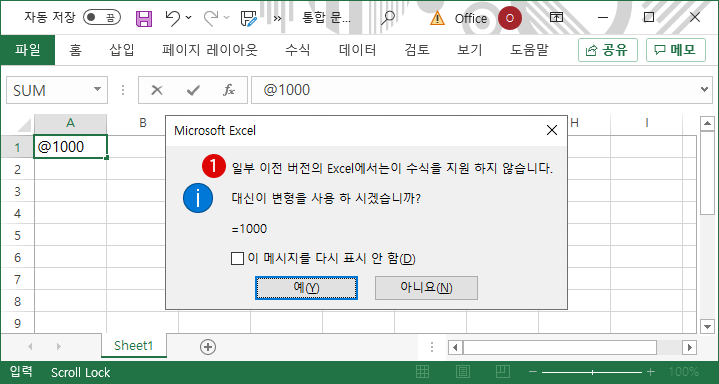Click the Redo arrow icon
Screen dimensions: 719x384
coord(211,18)
